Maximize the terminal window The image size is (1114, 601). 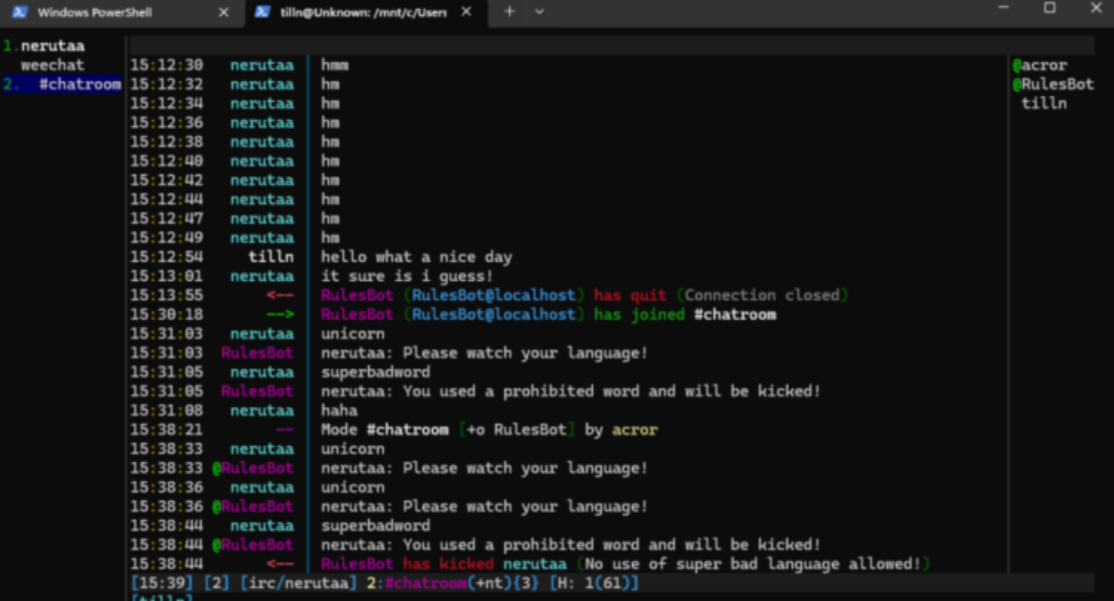tap(1049, 9)
